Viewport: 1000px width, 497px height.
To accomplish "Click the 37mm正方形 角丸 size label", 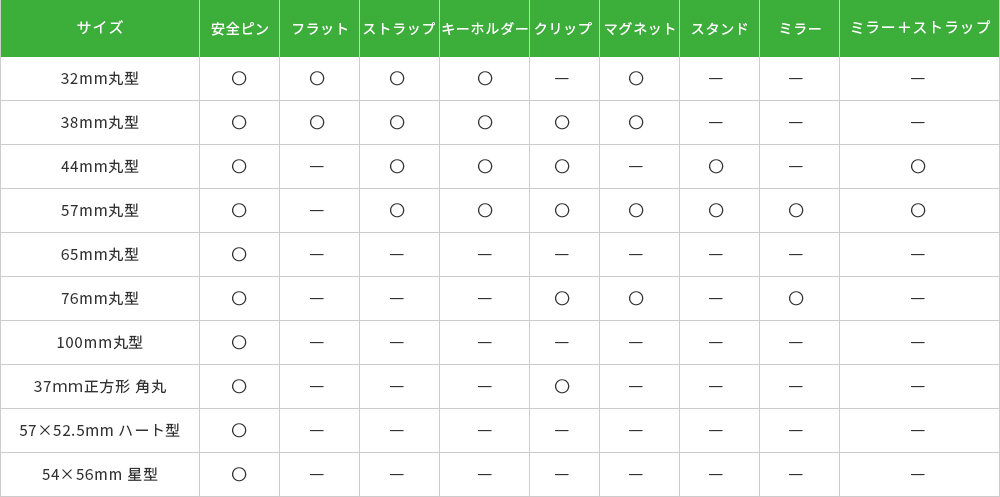I will [100, 386].
